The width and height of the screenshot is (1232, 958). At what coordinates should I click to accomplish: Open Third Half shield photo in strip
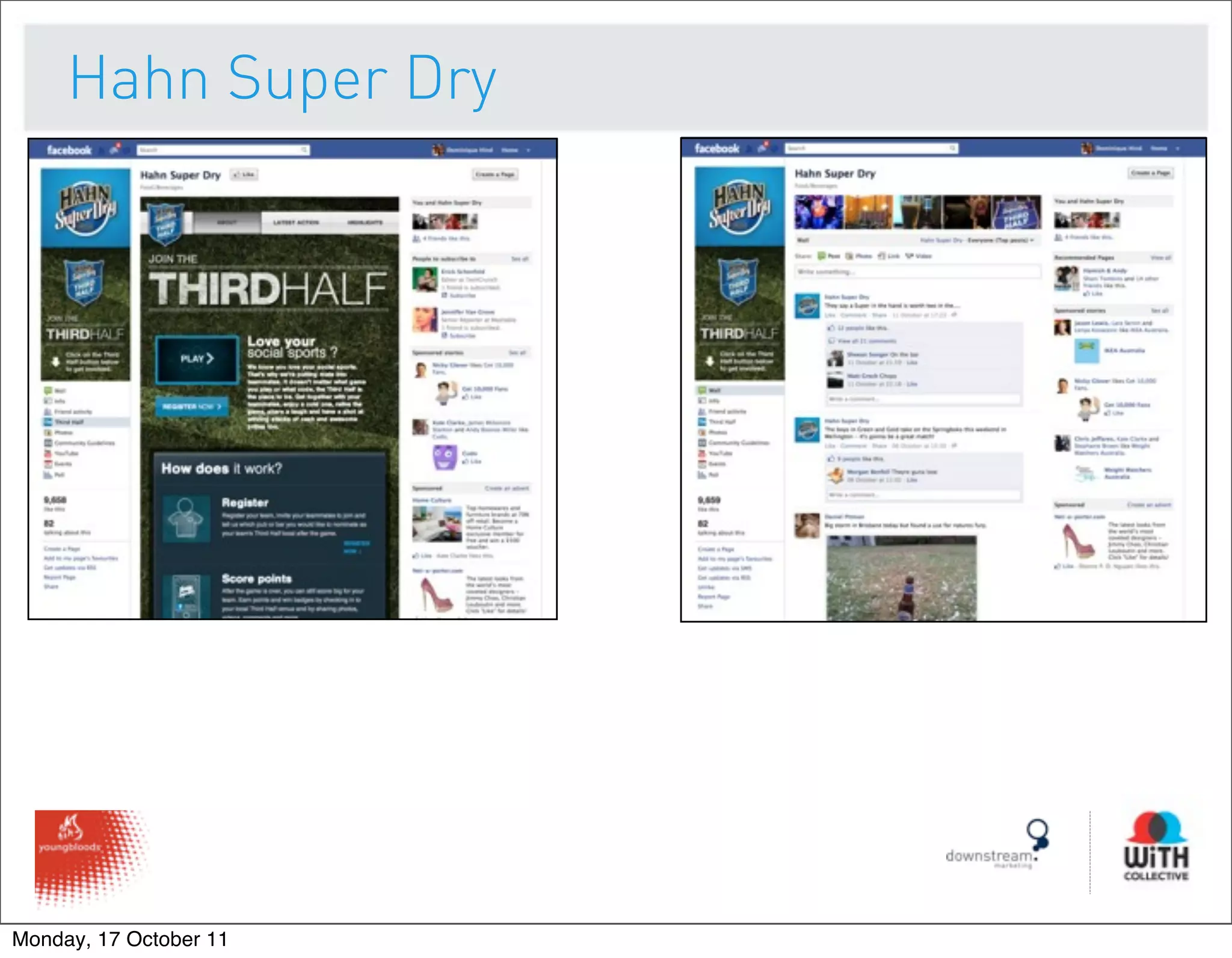1017,212
